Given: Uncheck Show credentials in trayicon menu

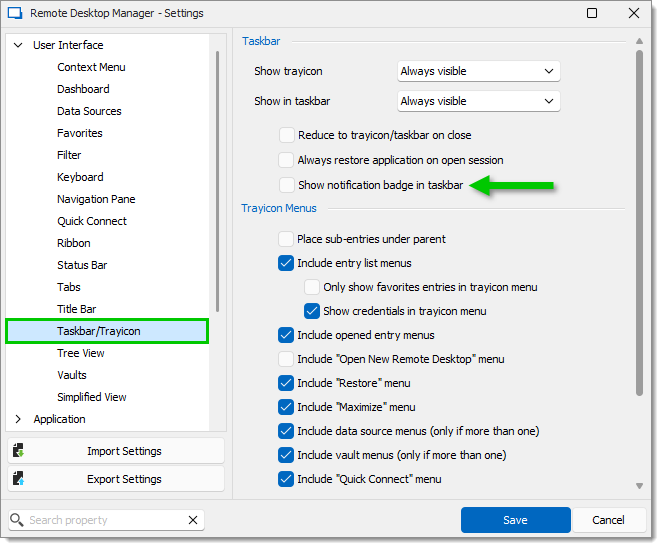Looking at the screenshot, I should (312, 311).
